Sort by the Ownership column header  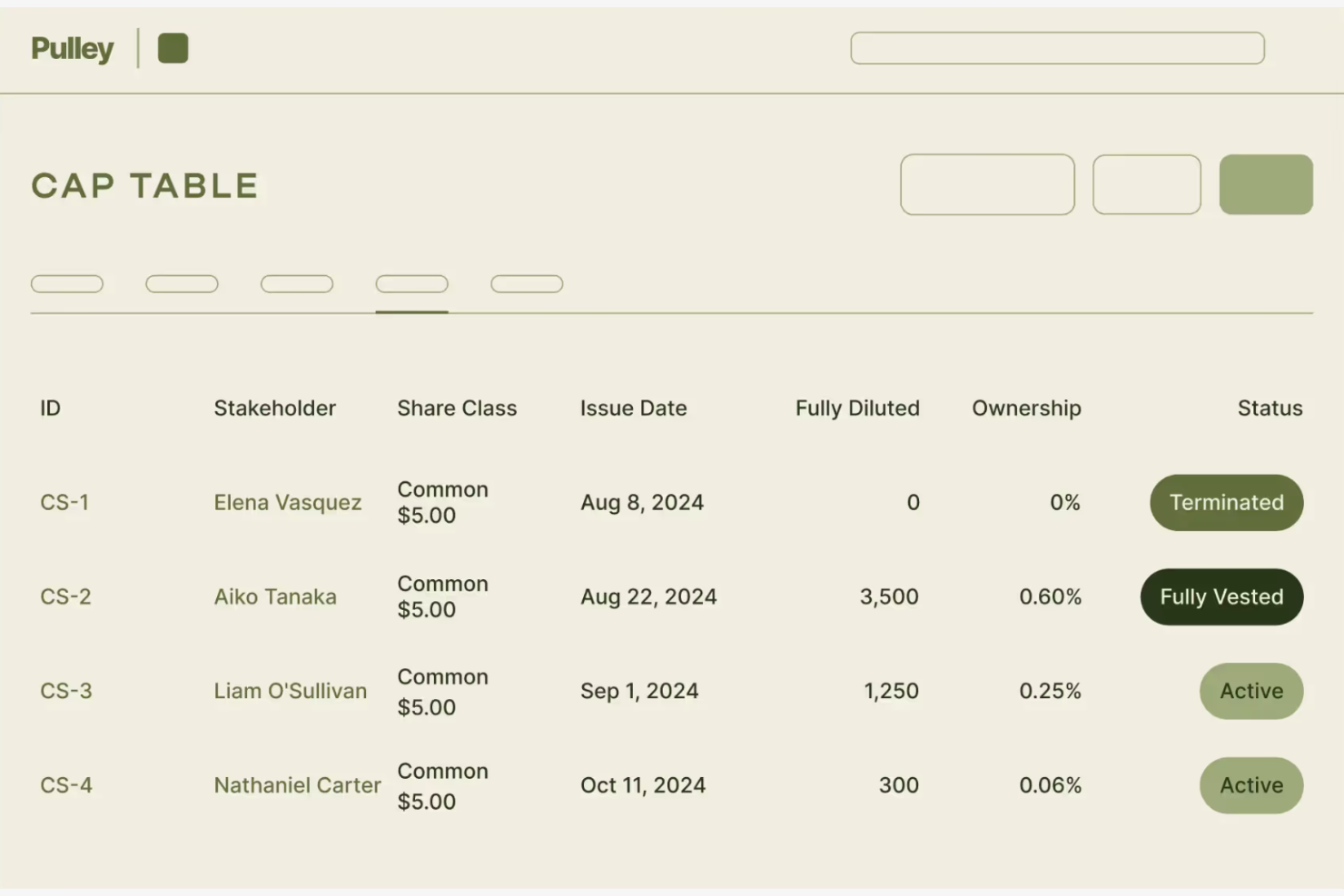point(1026,409)
